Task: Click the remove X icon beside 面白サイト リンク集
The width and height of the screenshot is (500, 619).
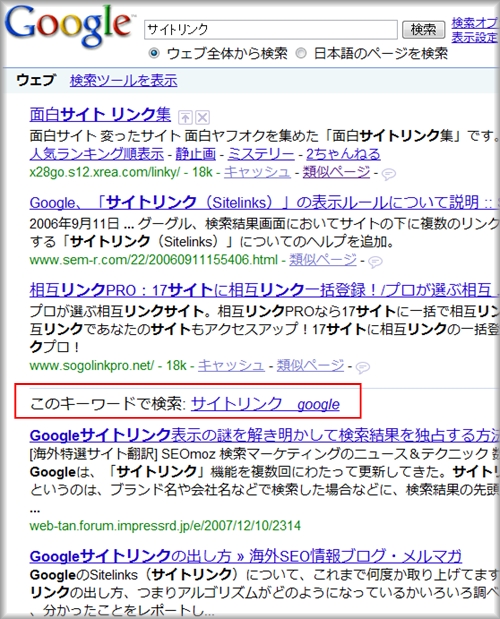Action: 202,117
